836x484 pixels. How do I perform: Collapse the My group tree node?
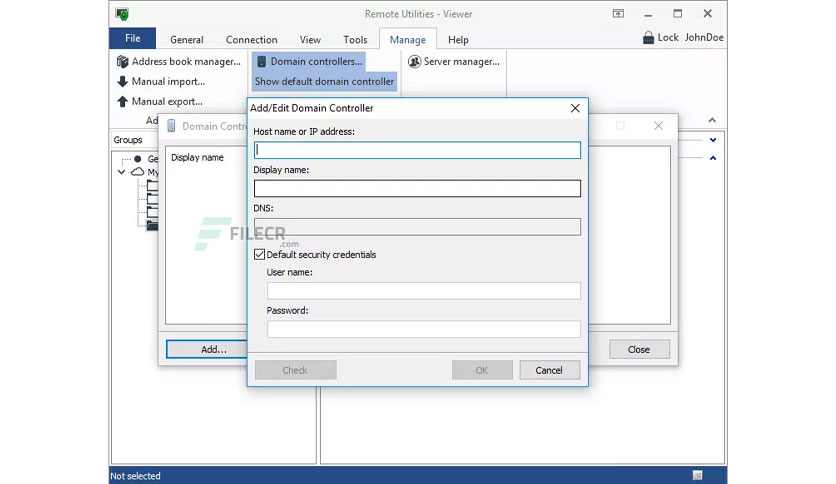click(122, 172)
